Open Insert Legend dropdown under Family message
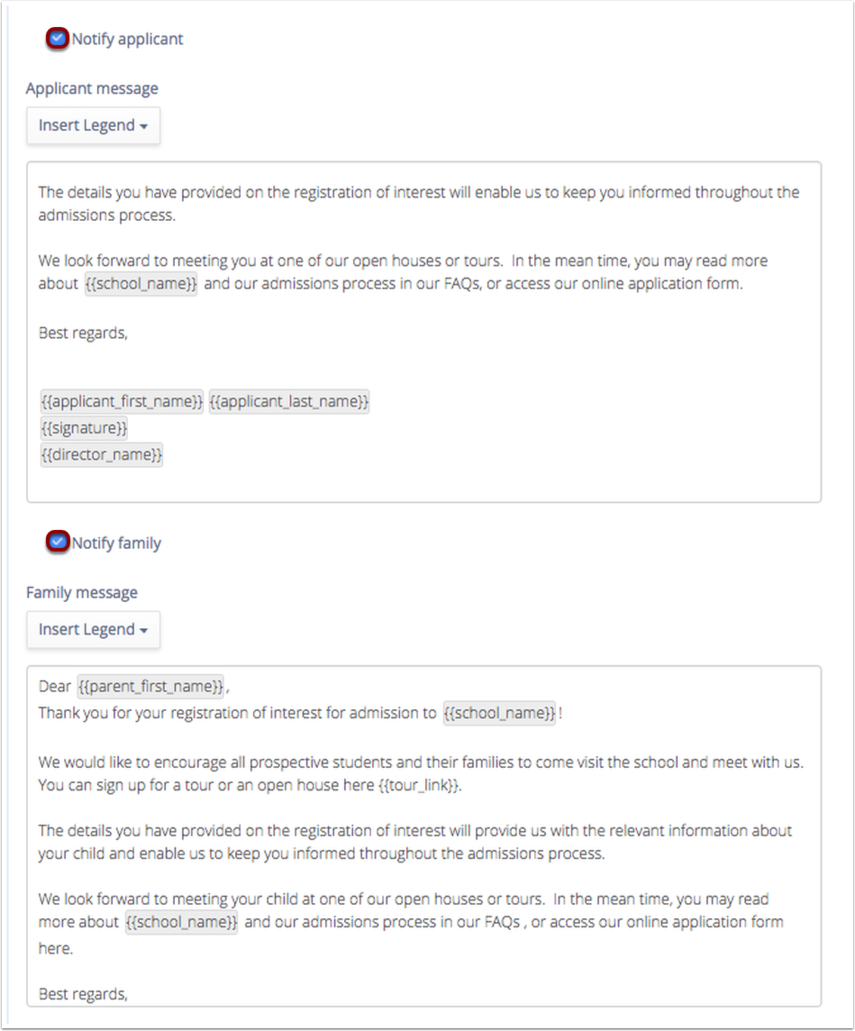 coord(93,630)
